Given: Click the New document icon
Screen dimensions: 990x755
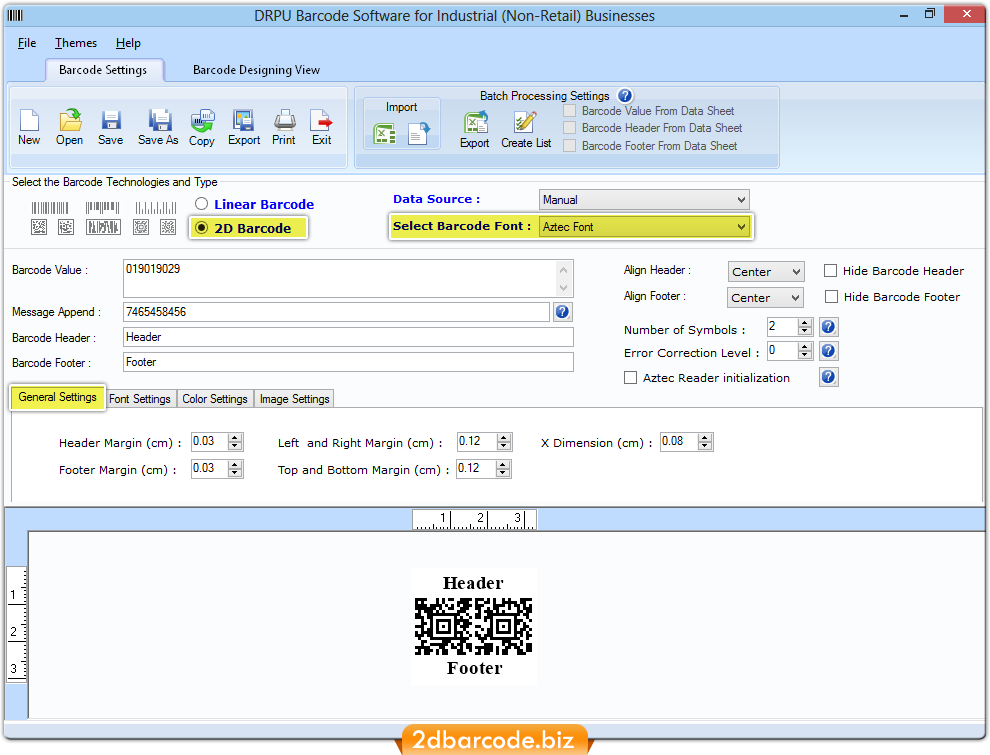Looking at the screenshot, I should click(29, 127).
